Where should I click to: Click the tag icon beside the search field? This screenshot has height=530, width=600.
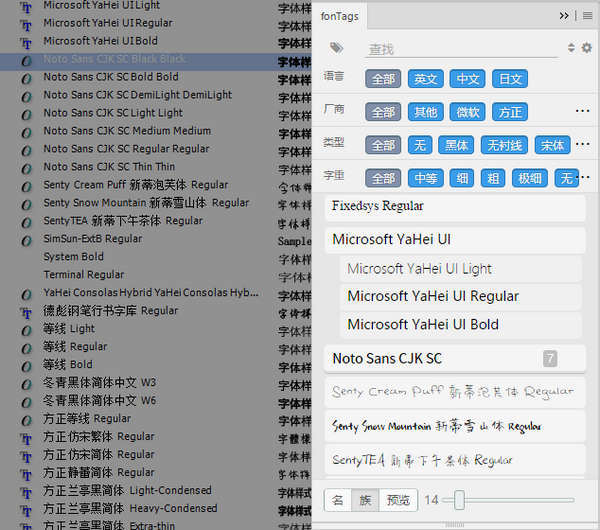pos(337,48)
